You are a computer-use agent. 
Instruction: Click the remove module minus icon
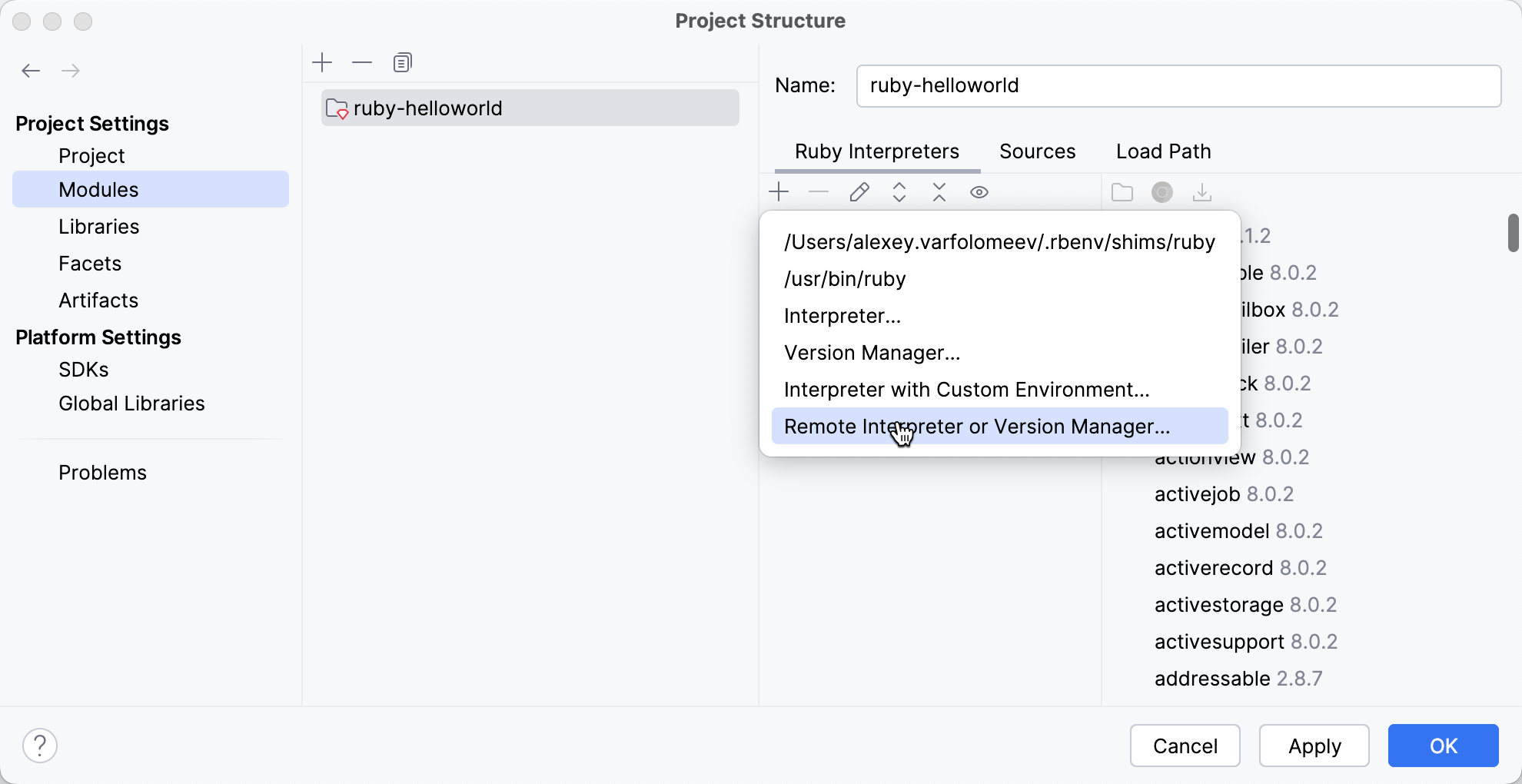(362, 62)
